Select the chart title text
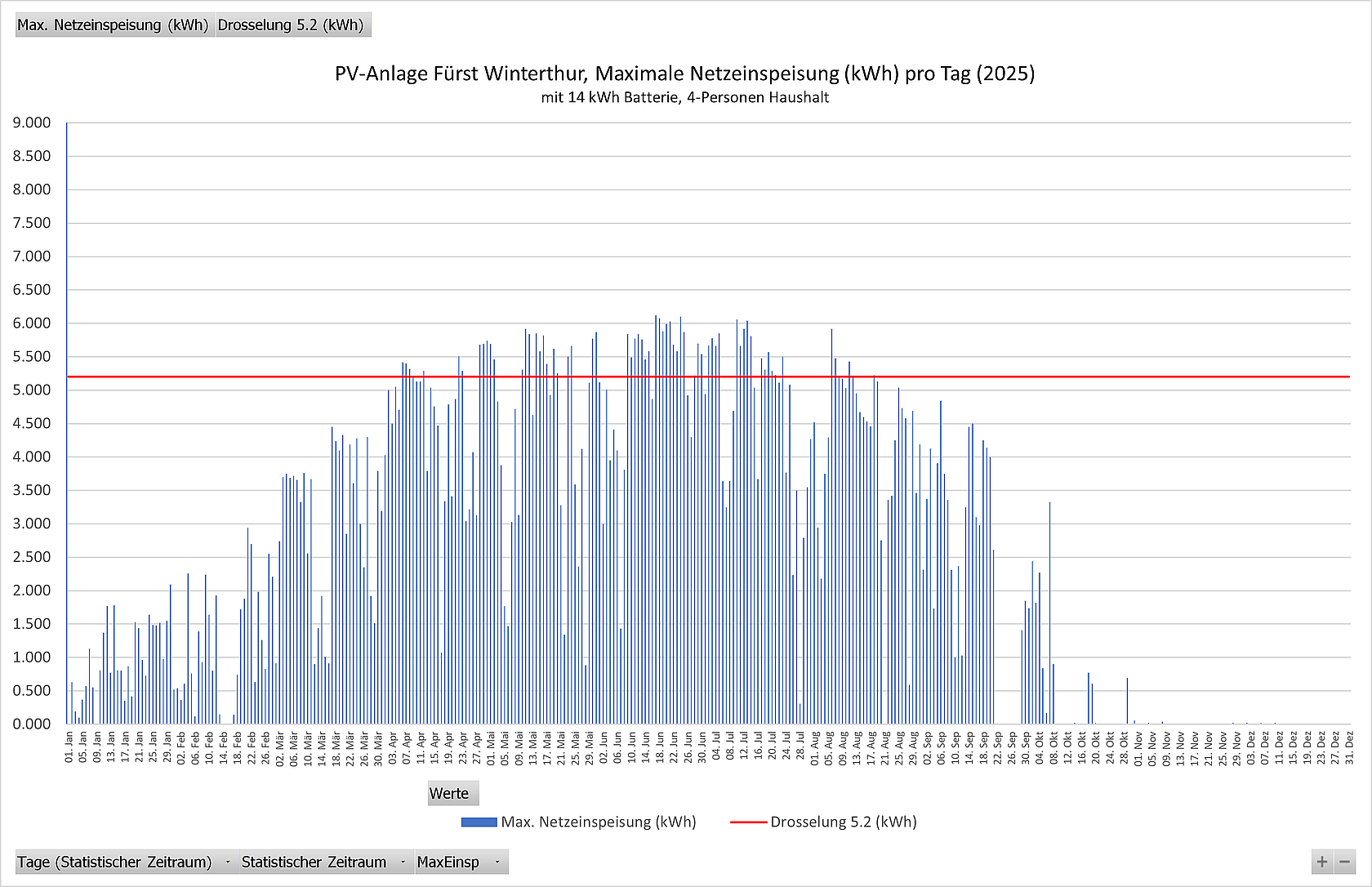The width and height of the screenshot is (1372, 887). point(684,74)
